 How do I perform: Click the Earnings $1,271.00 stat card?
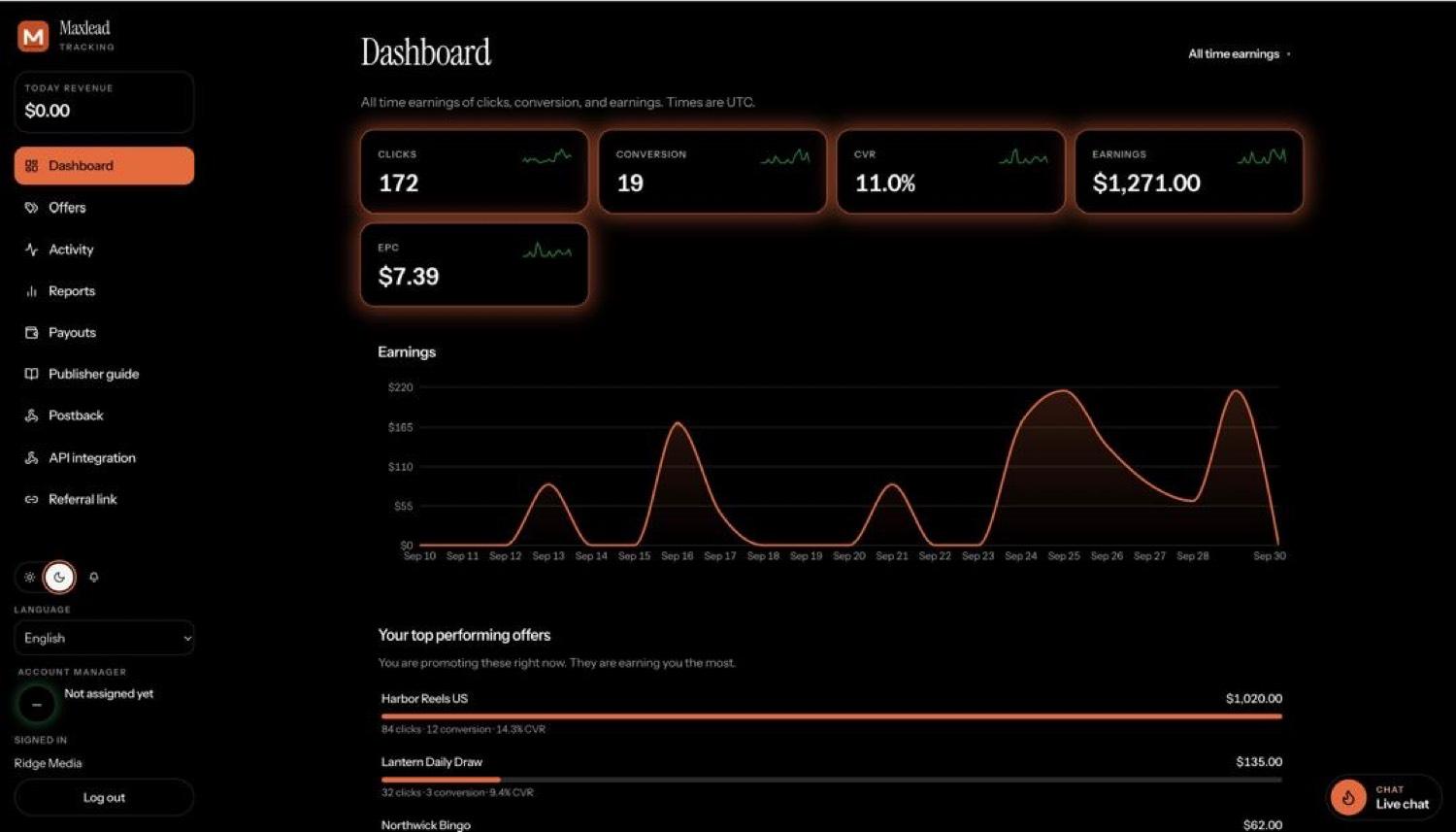[x=1189, y=172]
